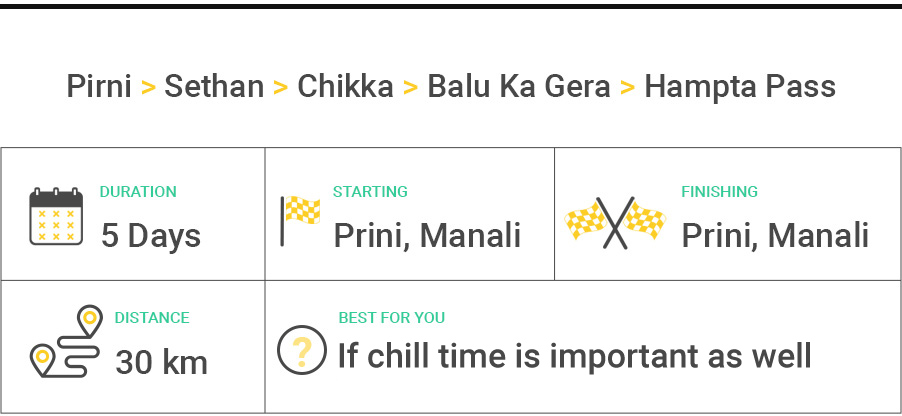Click "If chill time is important as well"
This screenshot has width=902, height=416.
[574, 355]
